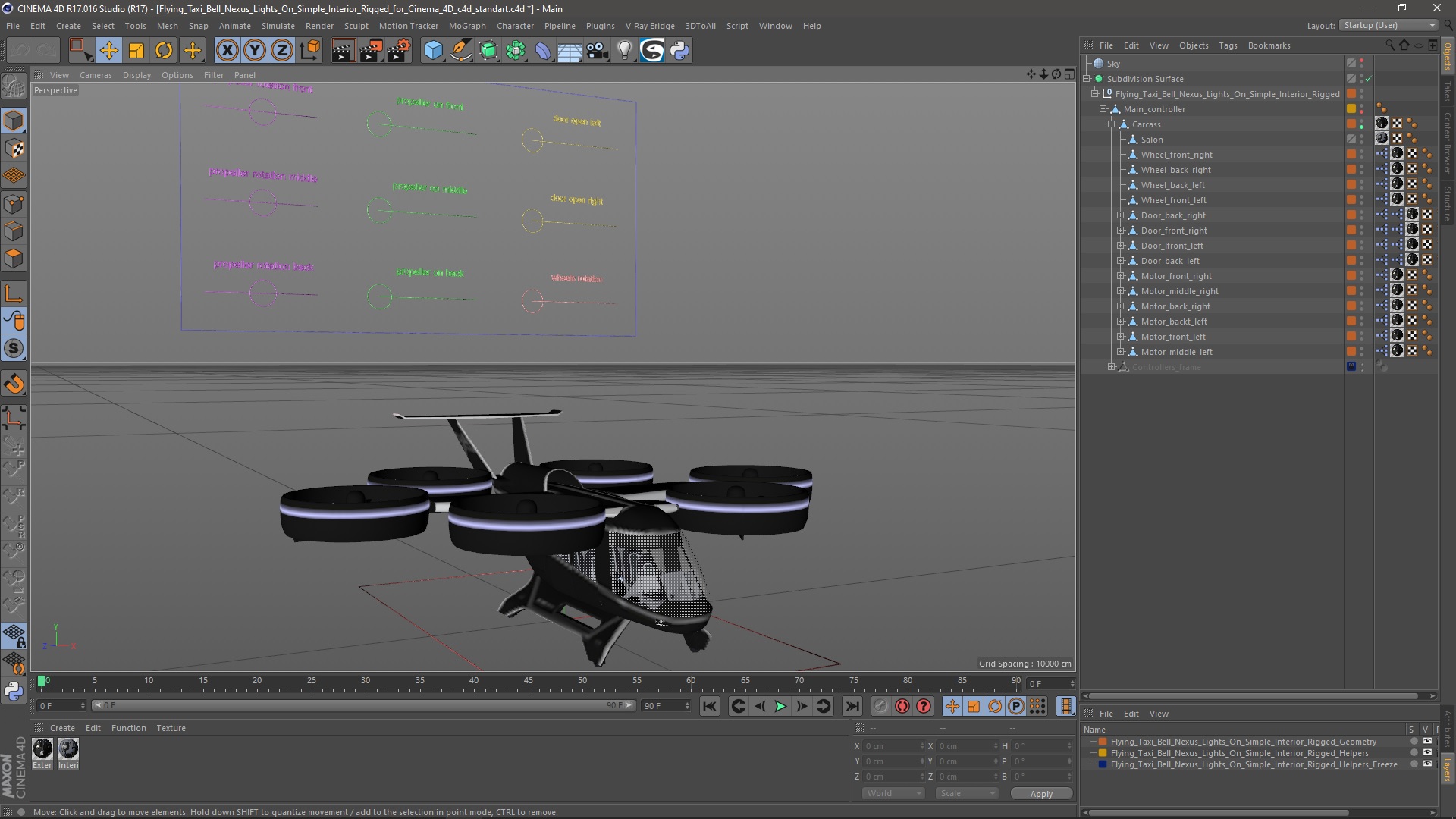
Task: Open Bookmarks in Object Manager
Action: pyautogui.click(x=1269, y=45)
